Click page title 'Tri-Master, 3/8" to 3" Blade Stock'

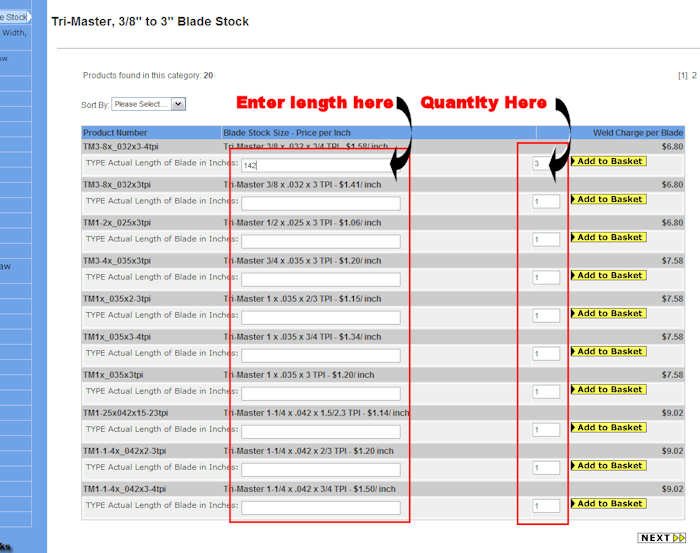tap(150, 21)
